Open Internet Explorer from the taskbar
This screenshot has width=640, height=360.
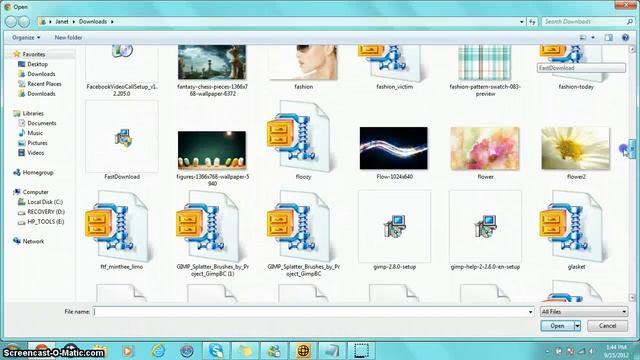[x=158, y=351]
